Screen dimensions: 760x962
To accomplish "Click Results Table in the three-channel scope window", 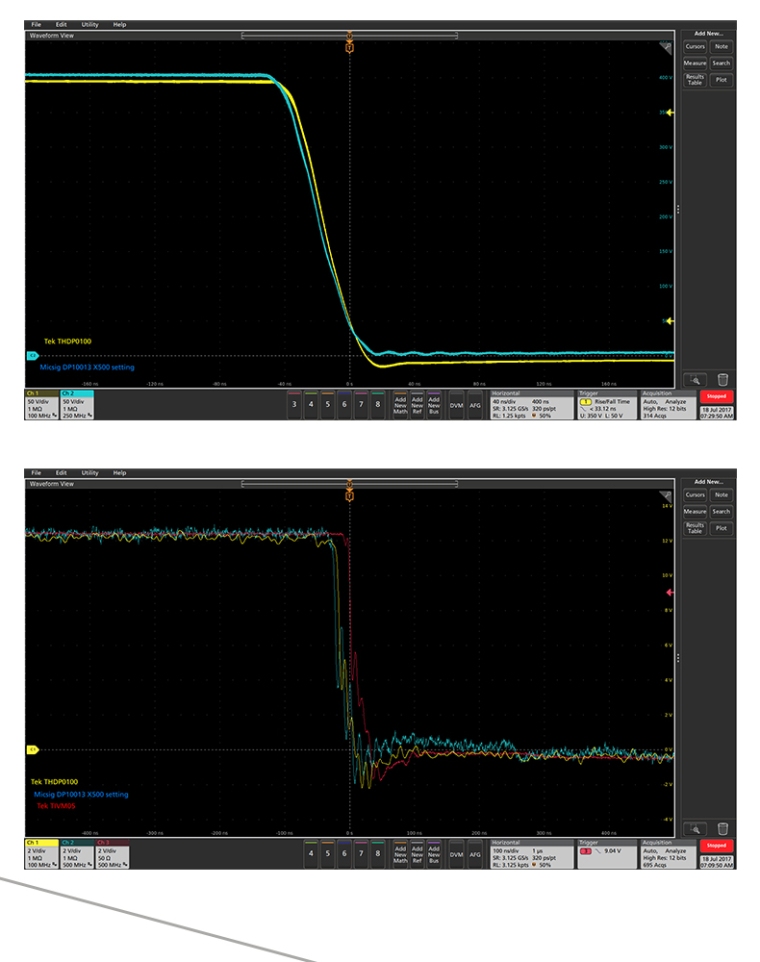I will coord(695,528).
